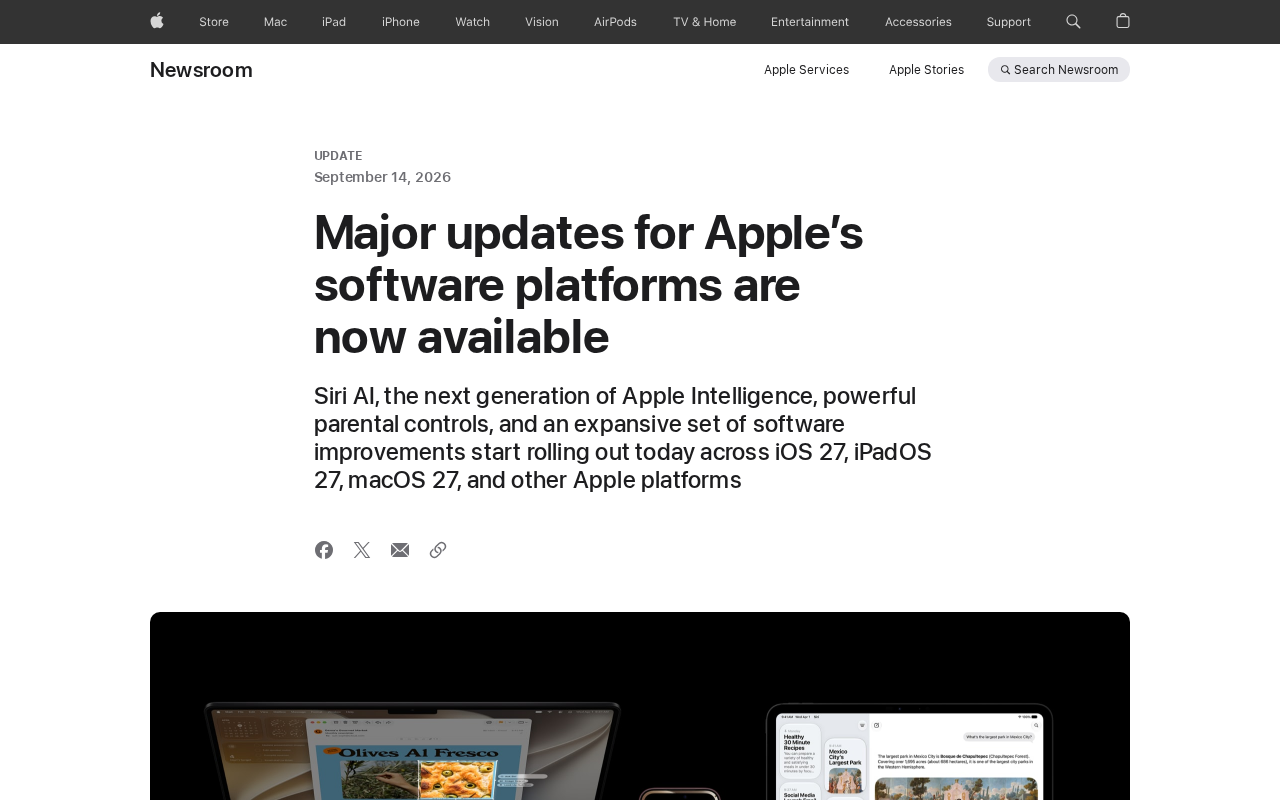This screenshot has height=800, width=1280.
Task: Open the Mac menu
Action: [275, 22]
